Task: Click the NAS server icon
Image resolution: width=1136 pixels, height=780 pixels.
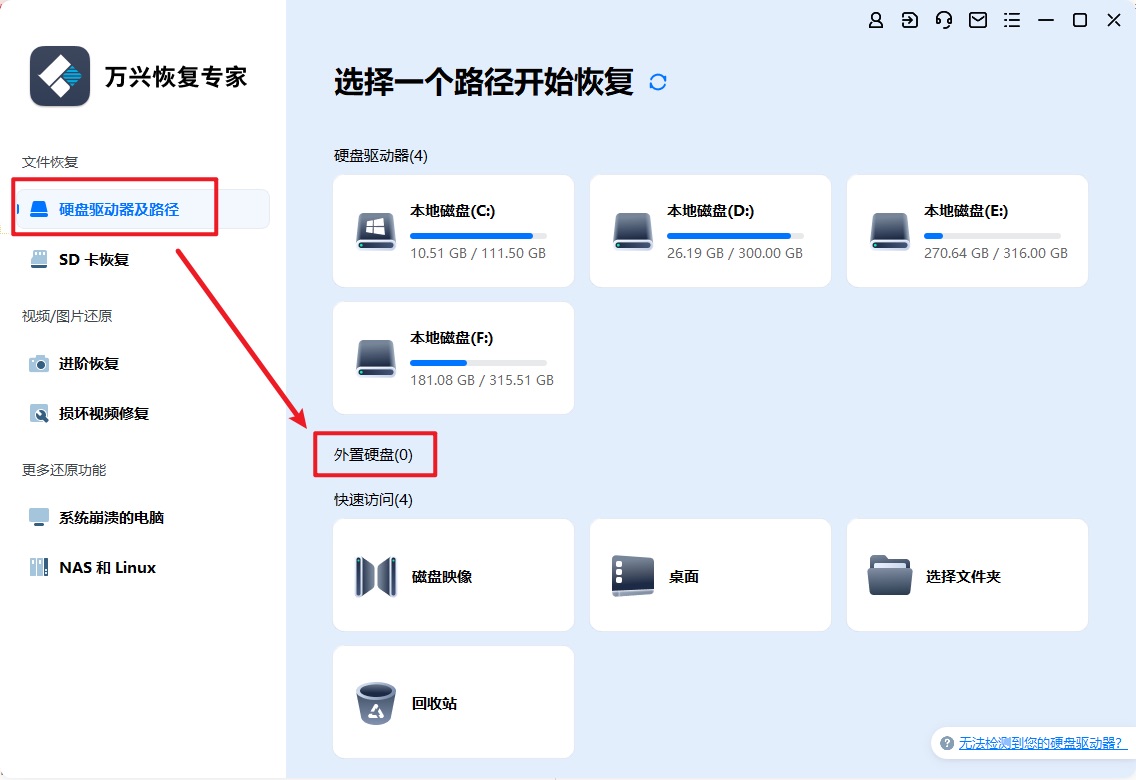Action: (x=39, y=568)
